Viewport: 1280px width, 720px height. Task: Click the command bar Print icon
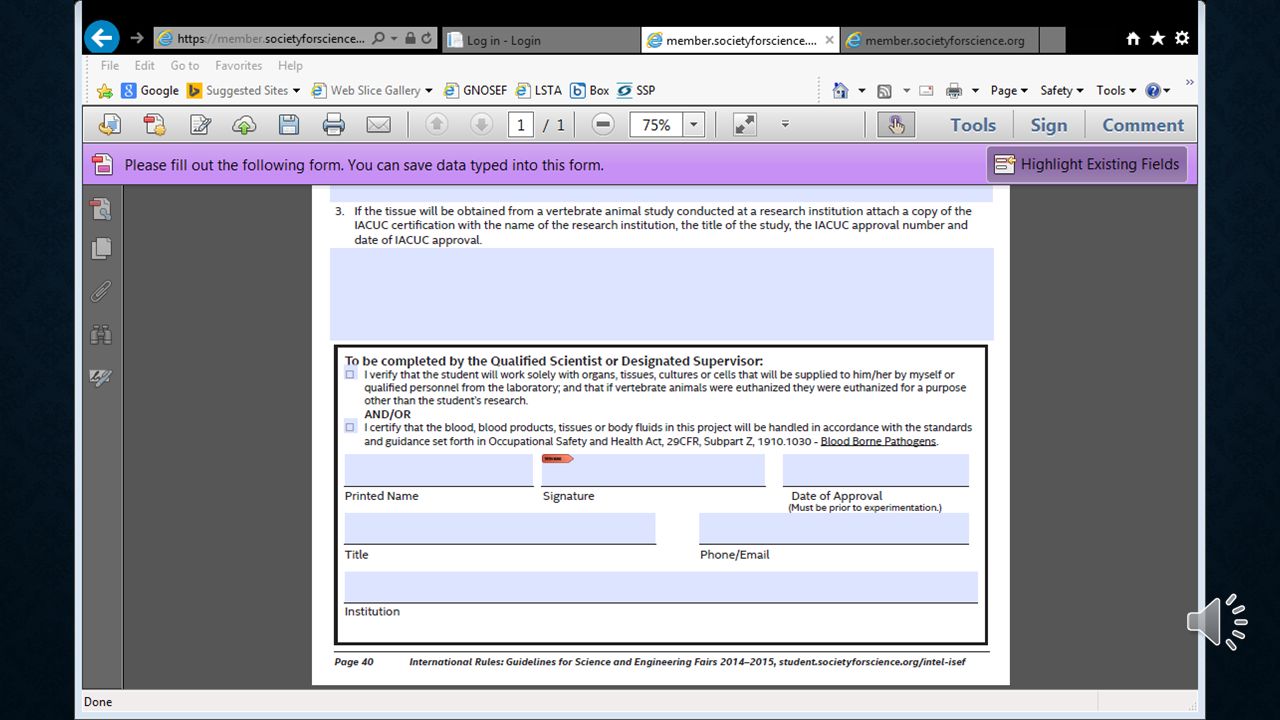(954, 90)
